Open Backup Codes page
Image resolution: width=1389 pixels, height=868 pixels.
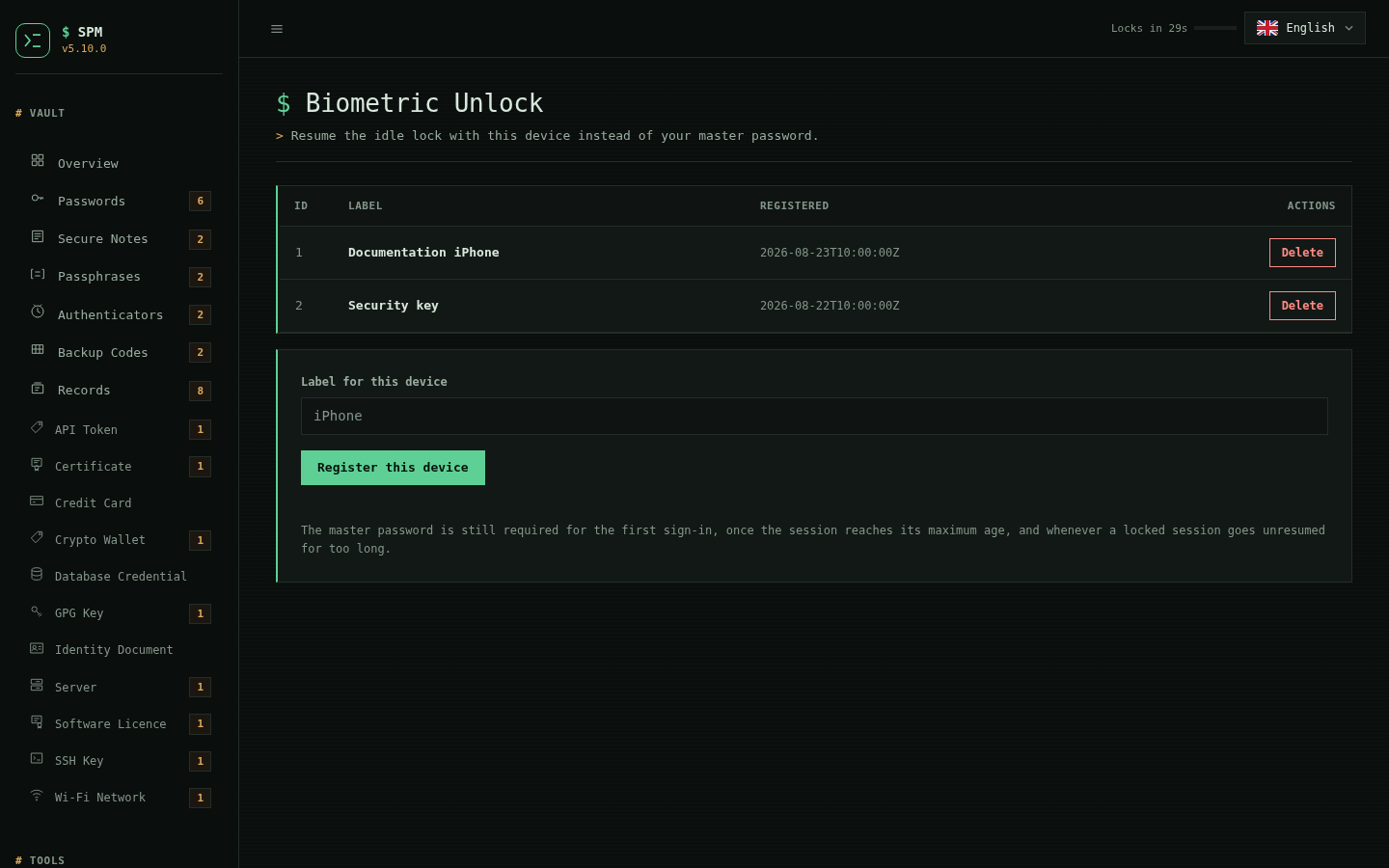click(x=120, y=352)
